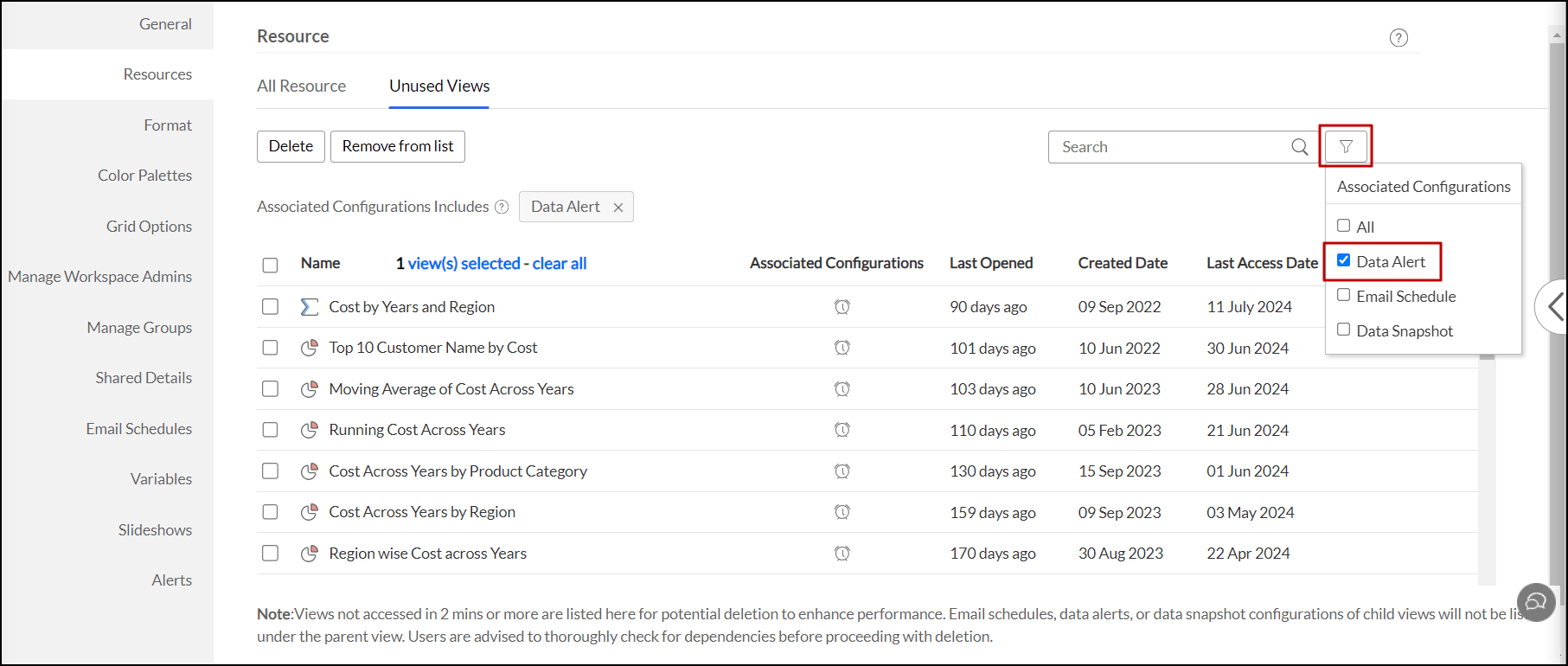The height and width of the screenshot is (666, 1568).
Task: Click the clear all link
Action: point(559,264)
